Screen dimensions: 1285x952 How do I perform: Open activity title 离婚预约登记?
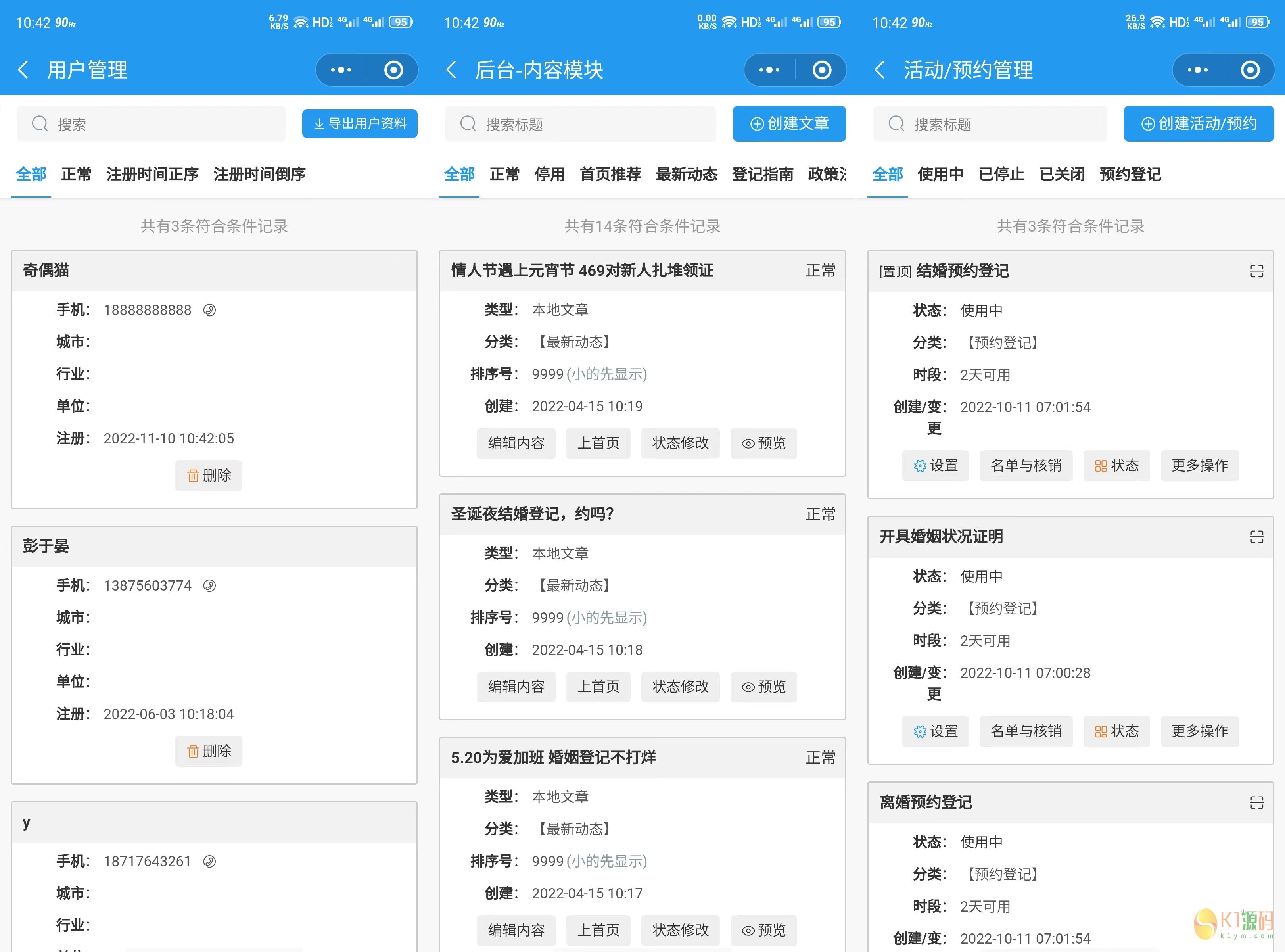(925, 802)
